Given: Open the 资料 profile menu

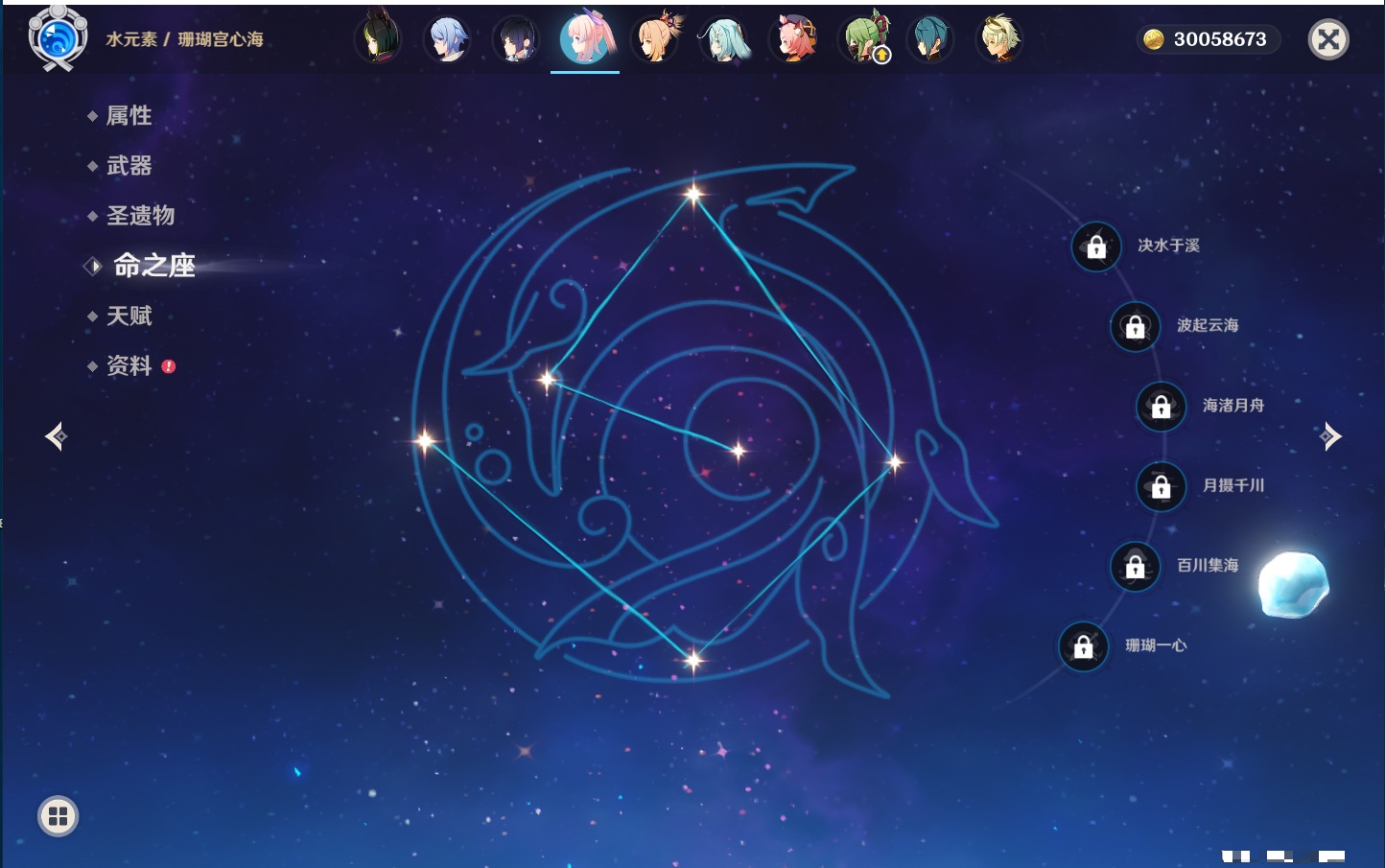Looking at the screenshot, I should pos(129,365).
